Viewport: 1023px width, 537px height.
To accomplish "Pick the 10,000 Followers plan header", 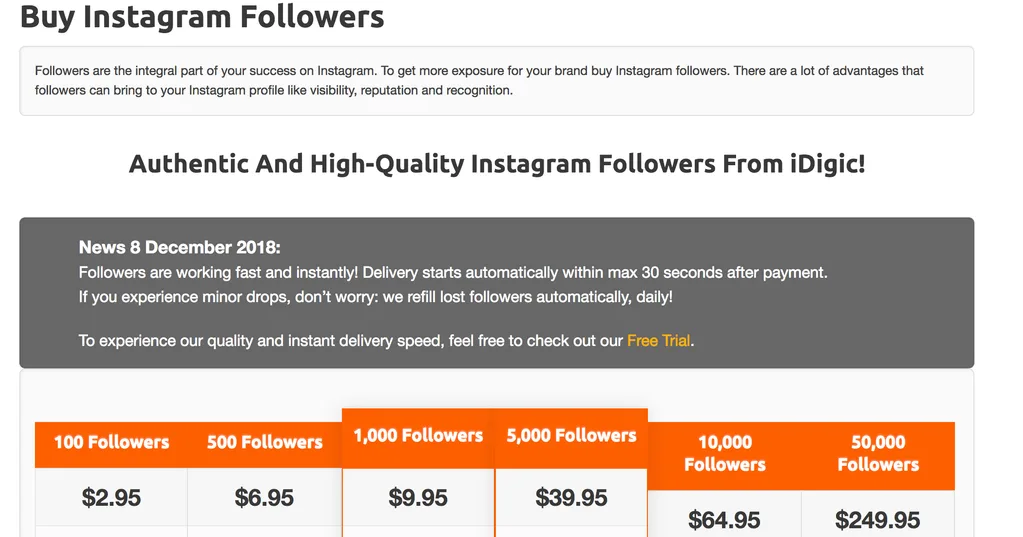I will [x=725, y=455].
